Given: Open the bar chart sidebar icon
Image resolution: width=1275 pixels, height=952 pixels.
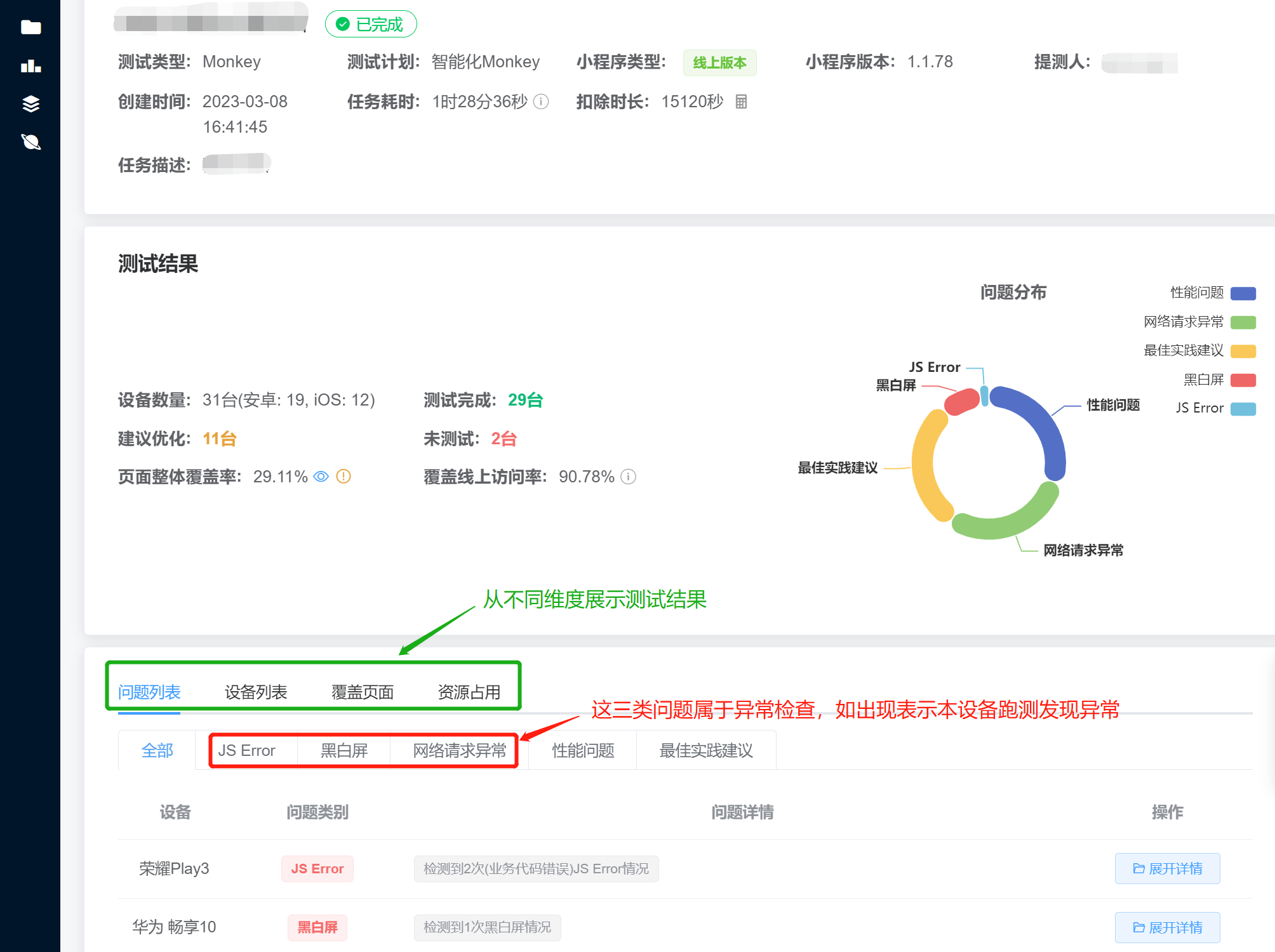Looking at the screenshot, I should (30, 65).
